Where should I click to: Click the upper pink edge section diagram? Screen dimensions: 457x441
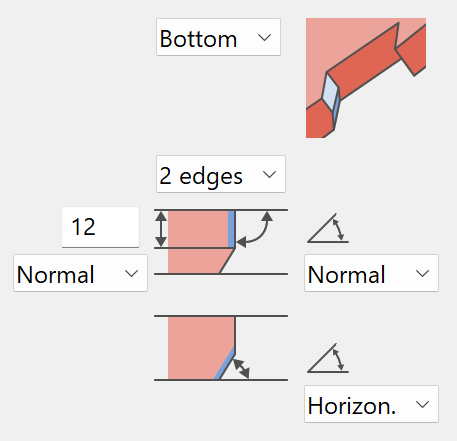click(x=221, y=242)
